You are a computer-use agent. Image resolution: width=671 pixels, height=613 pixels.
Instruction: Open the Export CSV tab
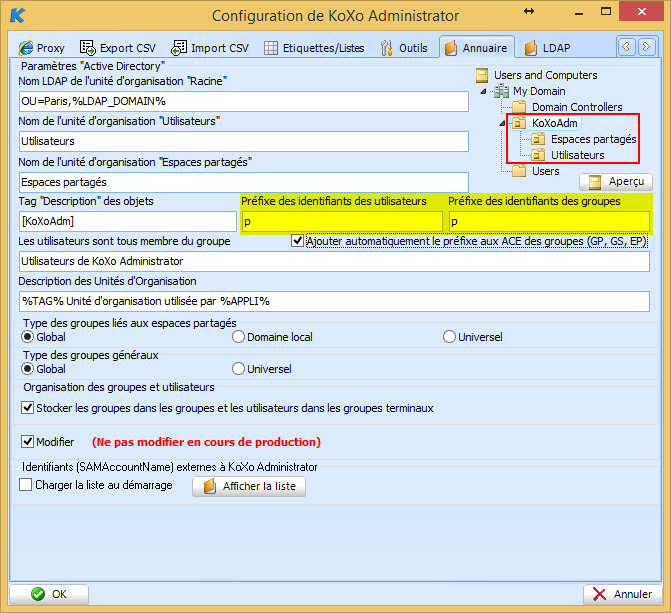pos(118,48)
